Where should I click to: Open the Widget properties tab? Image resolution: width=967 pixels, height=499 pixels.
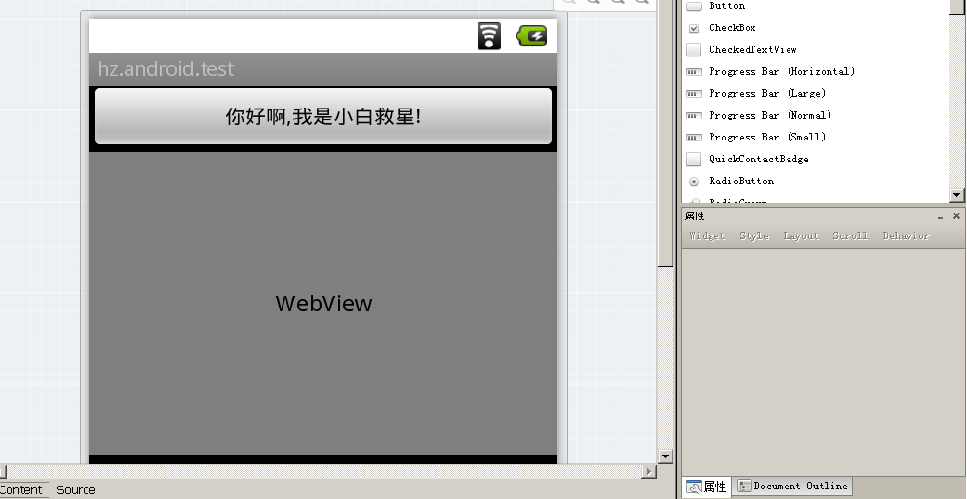[x=707, y=236]
